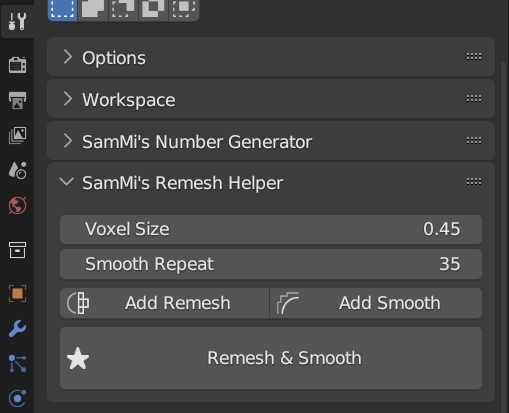Click the Add Remesh button
This screenshot has width=509, height=413.
[x=165, y=303]
